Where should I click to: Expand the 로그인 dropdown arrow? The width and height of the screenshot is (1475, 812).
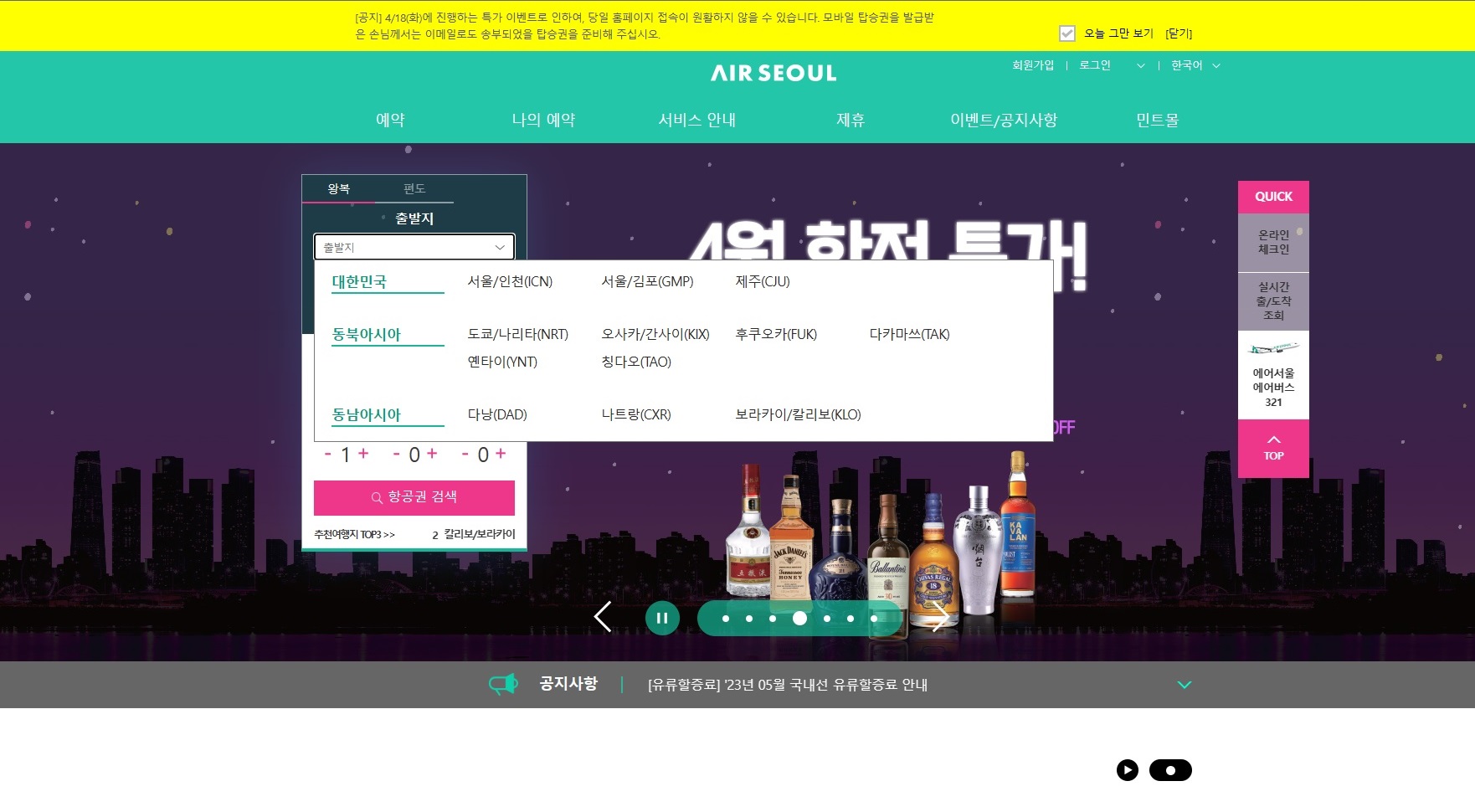tap(1140, 66)
